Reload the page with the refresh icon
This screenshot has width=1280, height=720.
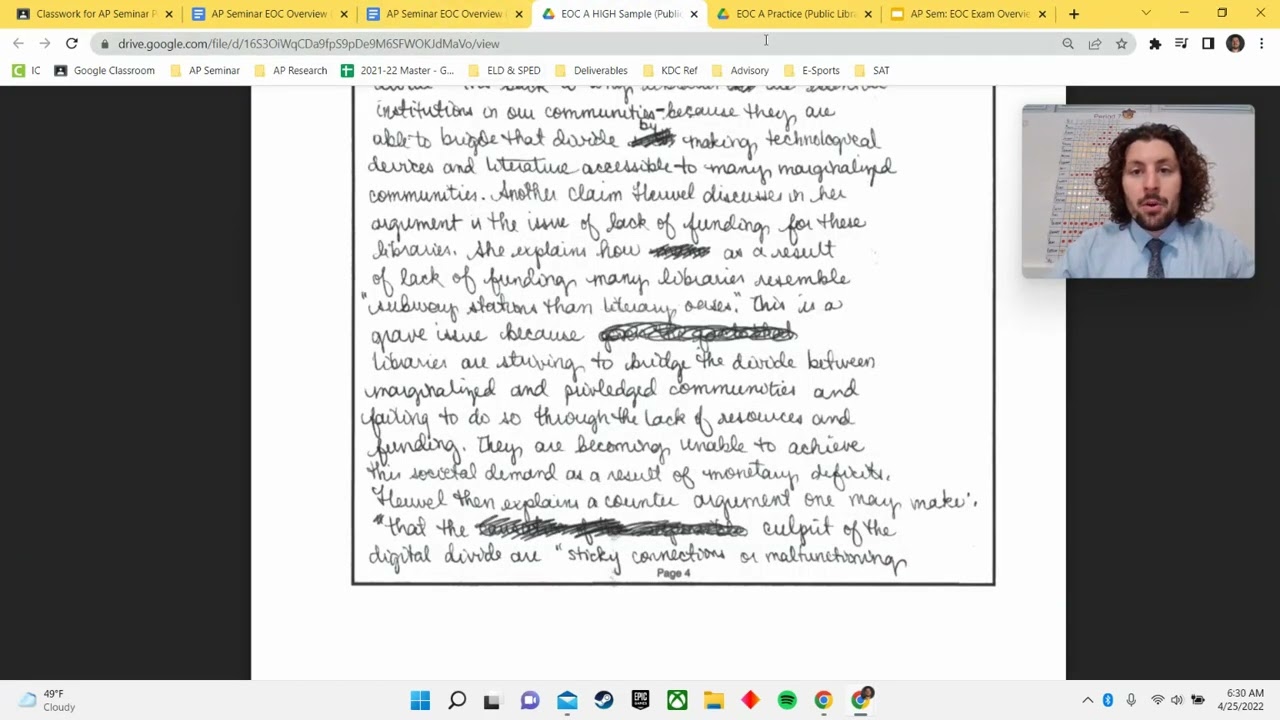point(72,44)
